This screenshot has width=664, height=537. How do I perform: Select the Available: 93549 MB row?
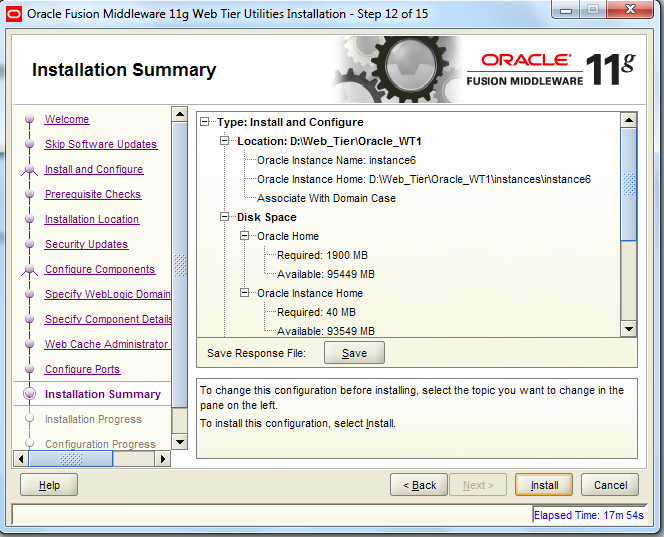[326, 331]
